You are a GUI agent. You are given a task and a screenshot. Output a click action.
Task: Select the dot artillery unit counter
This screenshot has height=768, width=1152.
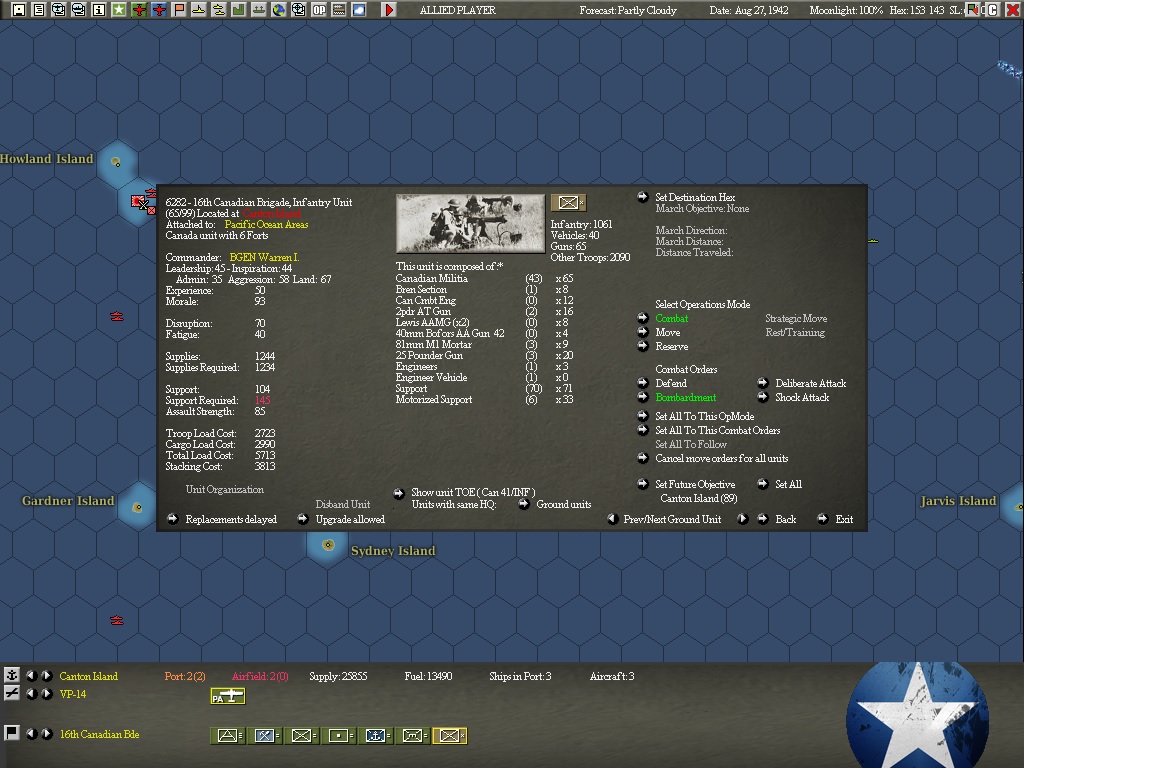[x=338, y=735]
